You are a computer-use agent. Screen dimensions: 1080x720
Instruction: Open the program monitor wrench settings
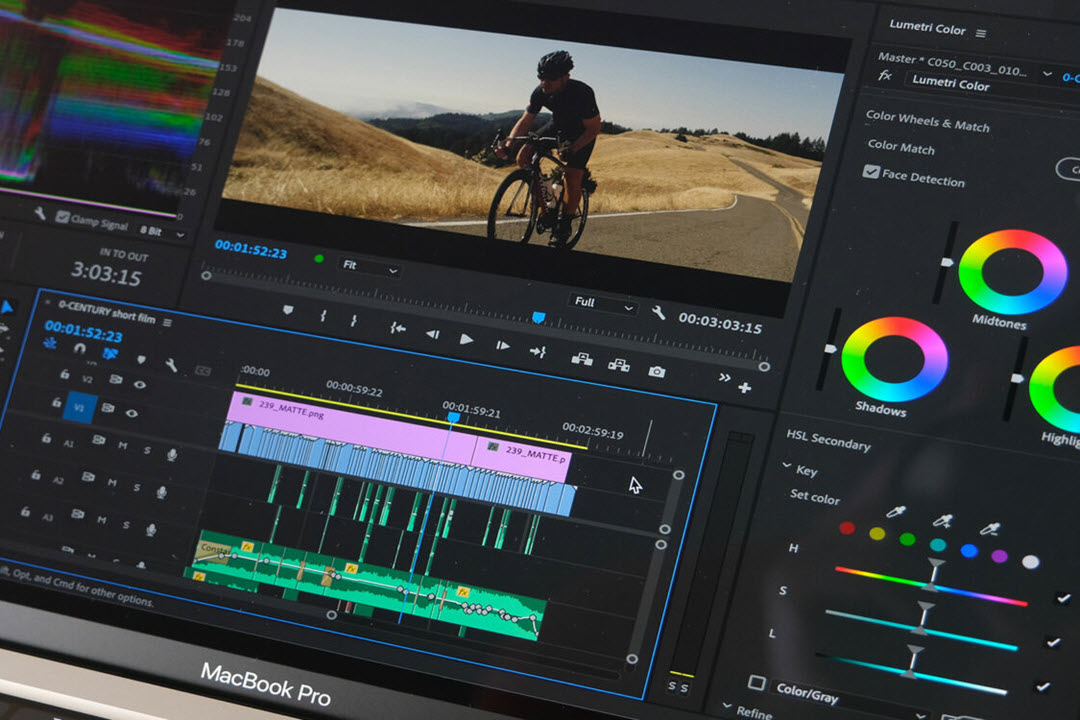(x=658, y=313)
